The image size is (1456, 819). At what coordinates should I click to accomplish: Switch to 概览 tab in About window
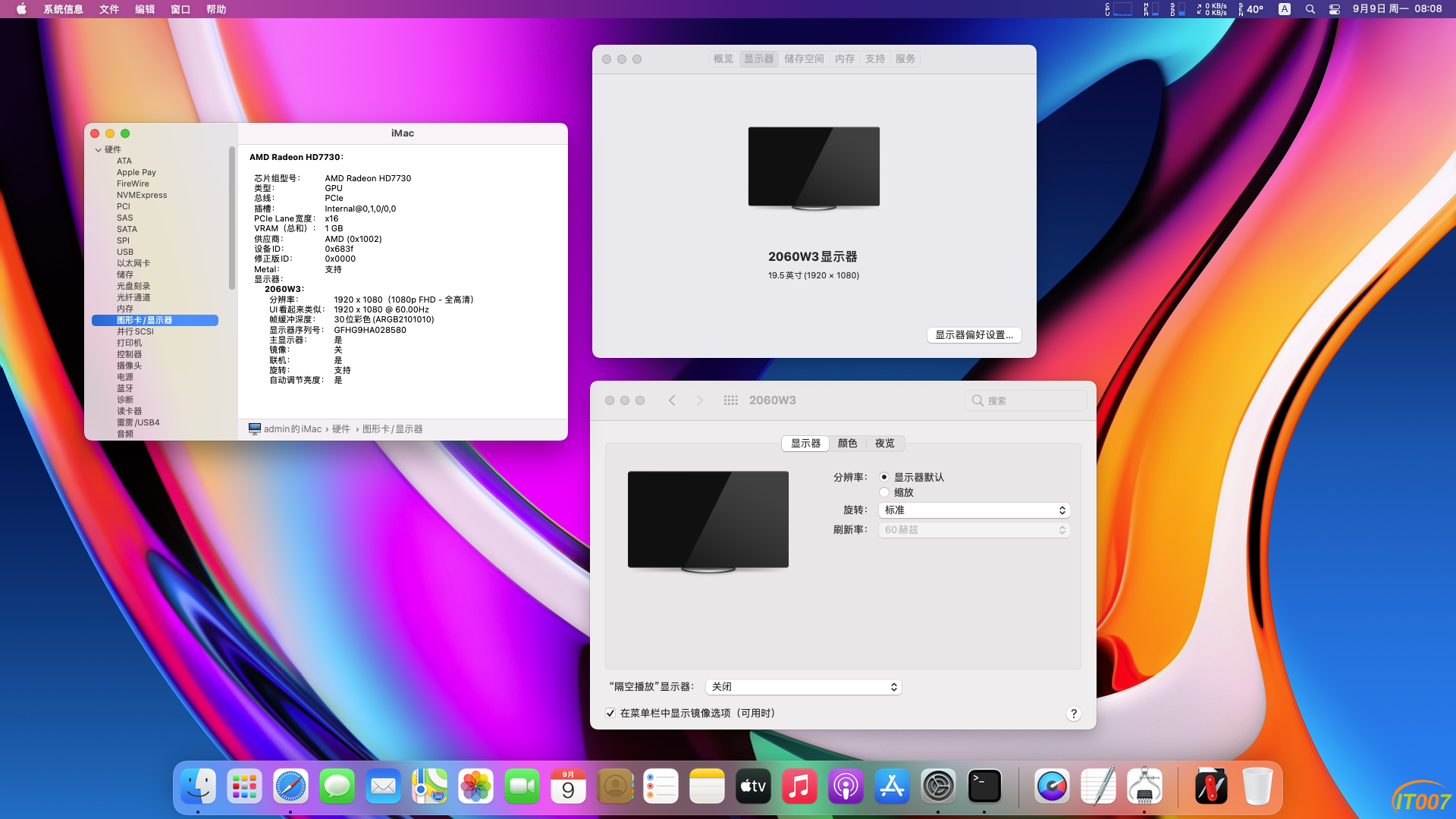coord(723,58)
